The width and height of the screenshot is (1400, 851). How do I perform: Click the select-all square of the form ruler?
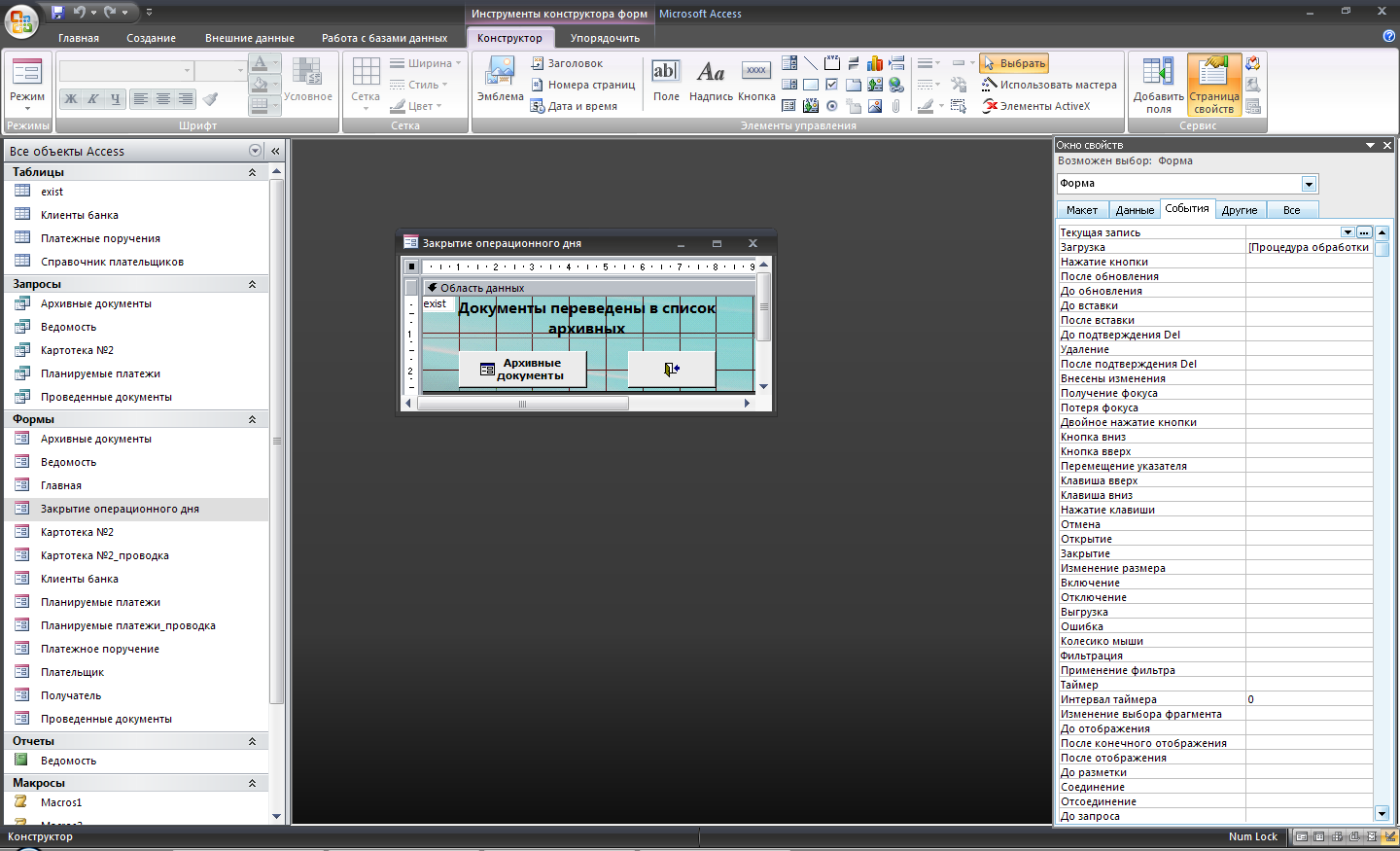coord(411,266)
